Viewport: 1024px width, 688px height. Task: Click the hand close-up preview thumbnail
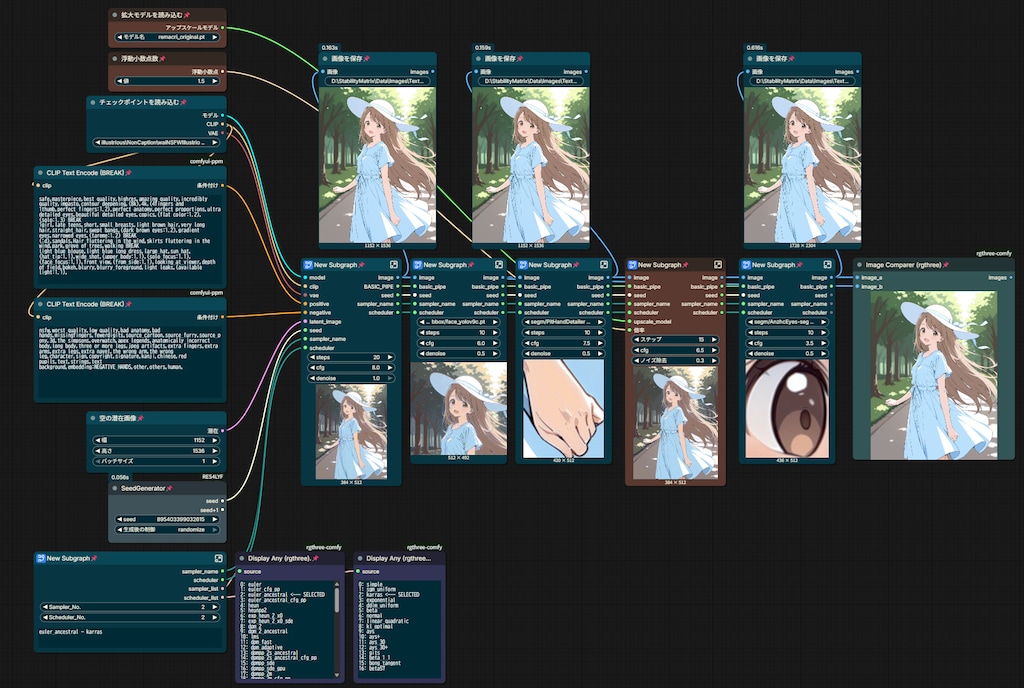point(563,408)
